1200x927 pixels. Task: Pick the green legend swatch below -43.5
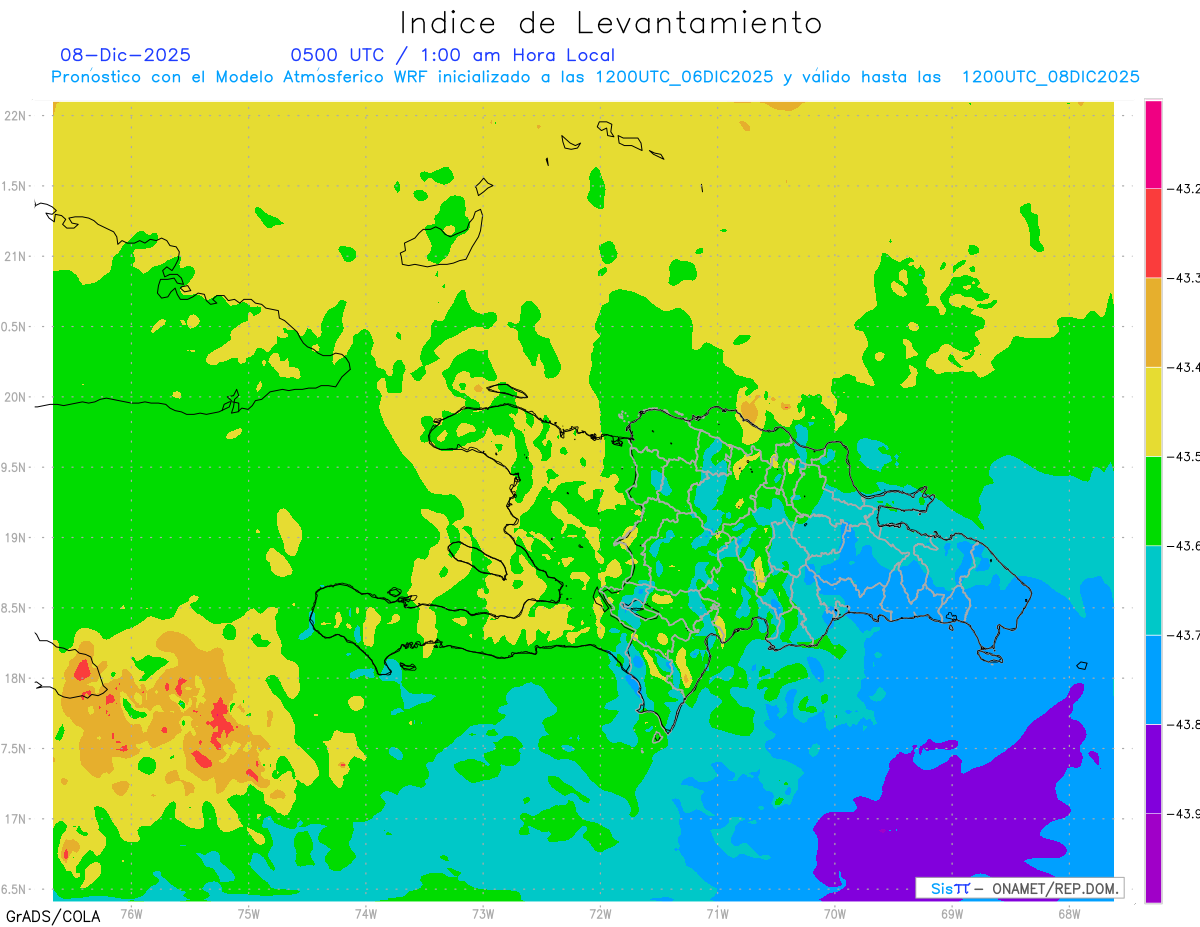tap(1154, 501)
